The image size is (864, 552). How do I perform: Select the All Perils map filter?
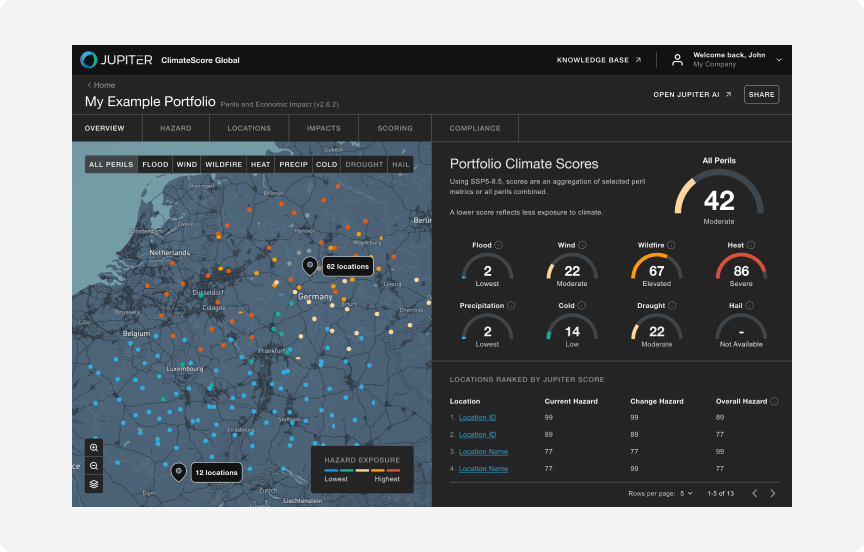tap(111, 164)
